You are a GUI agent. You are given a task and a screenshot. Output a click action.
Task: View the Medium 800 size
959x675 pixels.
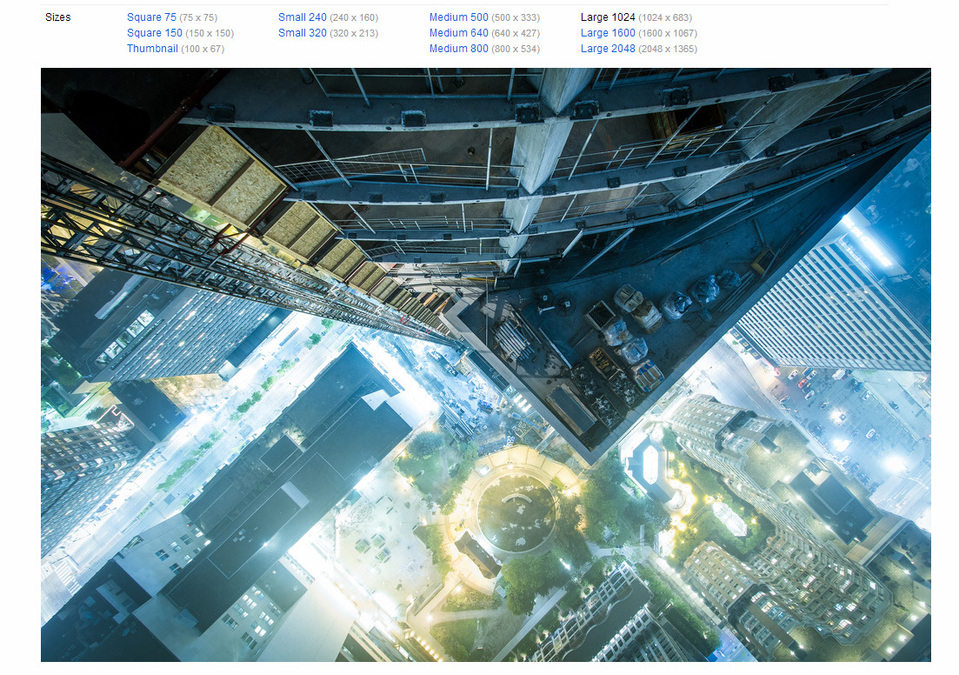459,48
